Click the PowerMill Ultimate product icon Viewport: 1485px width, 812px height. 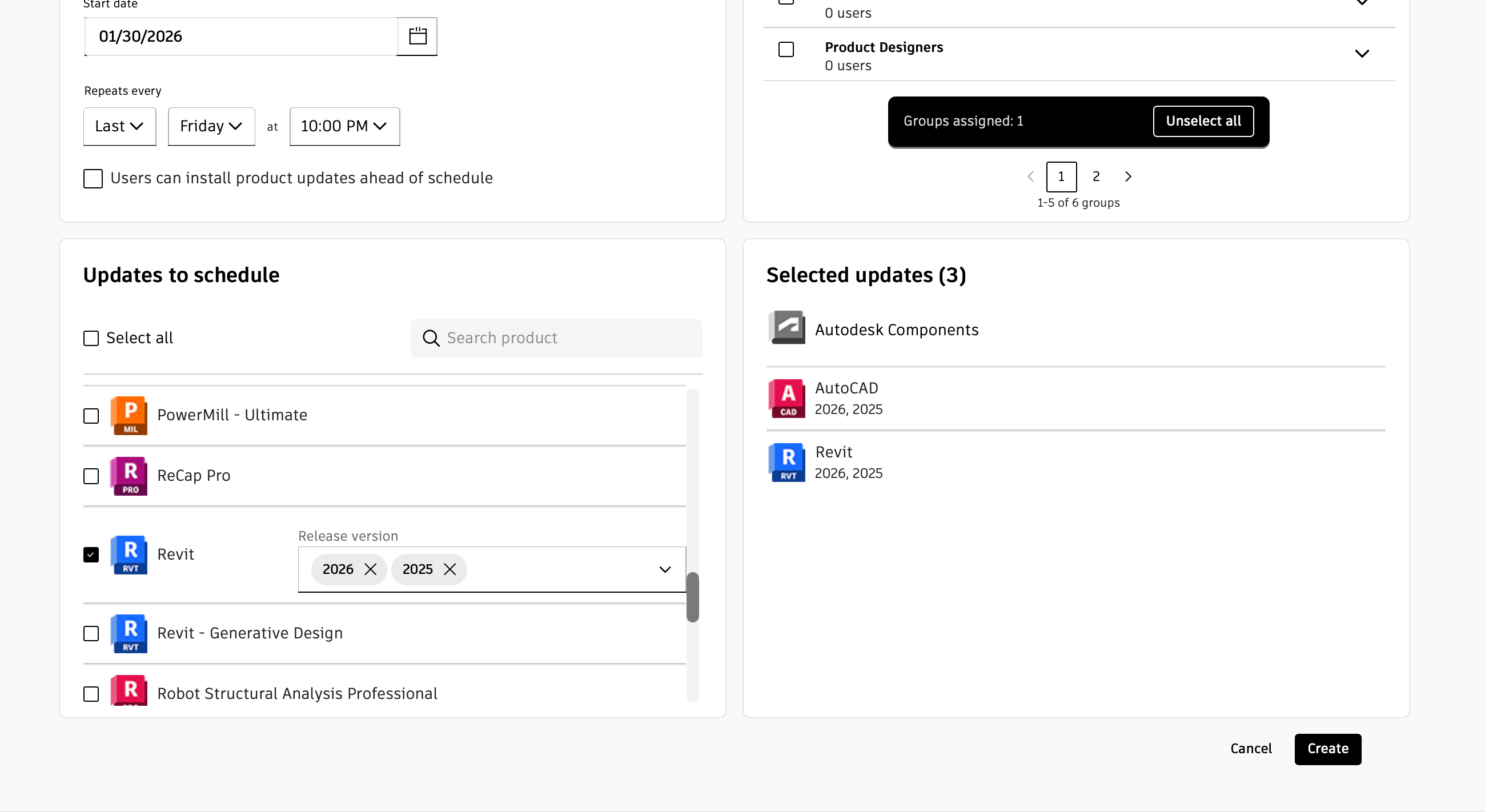click(129, 416)
